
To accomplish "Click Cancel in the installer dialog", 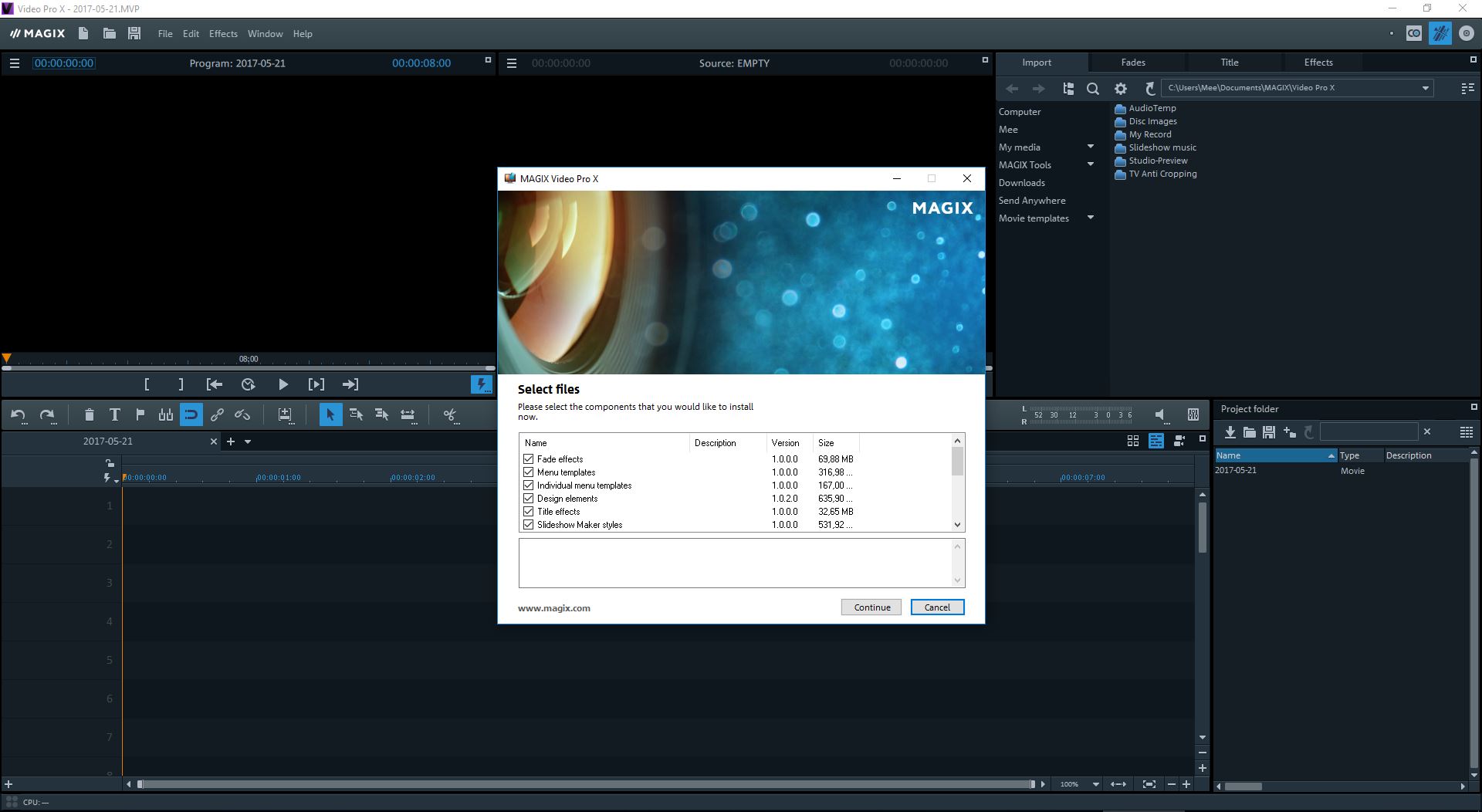I will [937, 607].
